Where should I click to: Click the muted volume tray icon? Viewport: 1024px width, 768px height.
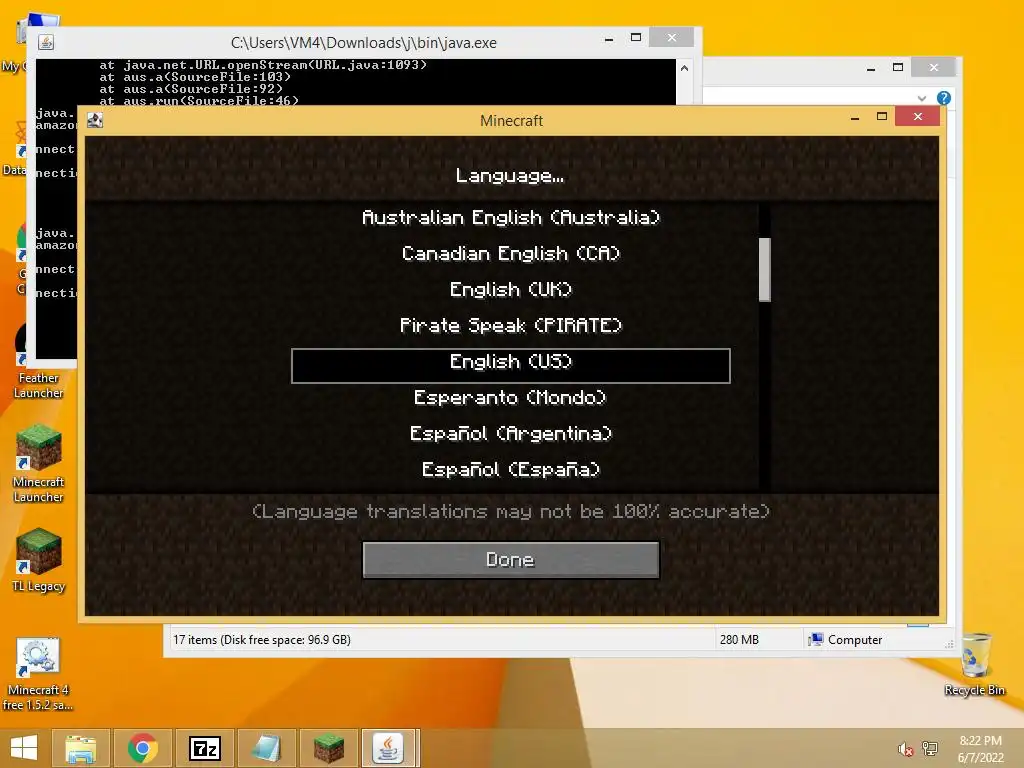(x=905, y=749)
